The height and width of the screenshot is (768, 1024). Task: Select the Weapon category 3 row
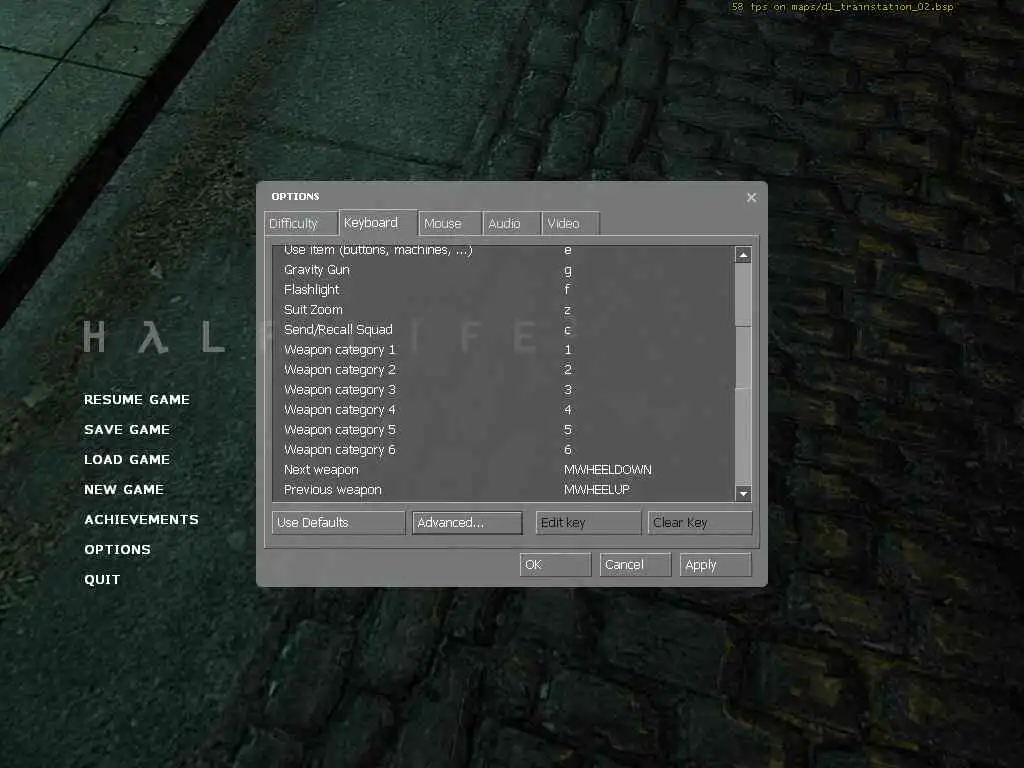pyautogui.click(x=504, y=390)
